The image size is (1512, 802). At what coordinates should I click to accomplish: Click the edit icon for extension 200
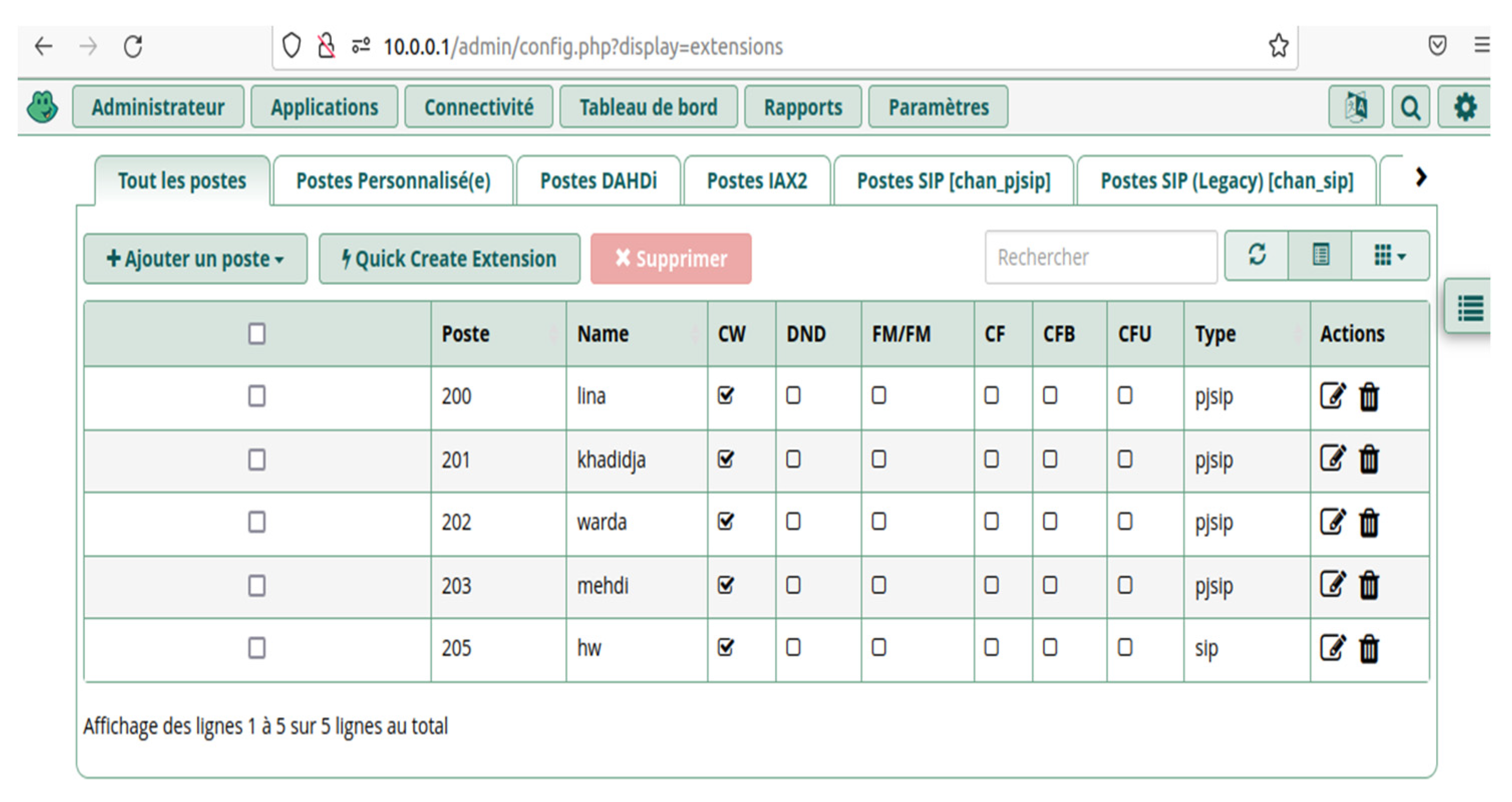(x=1332, y=396)
